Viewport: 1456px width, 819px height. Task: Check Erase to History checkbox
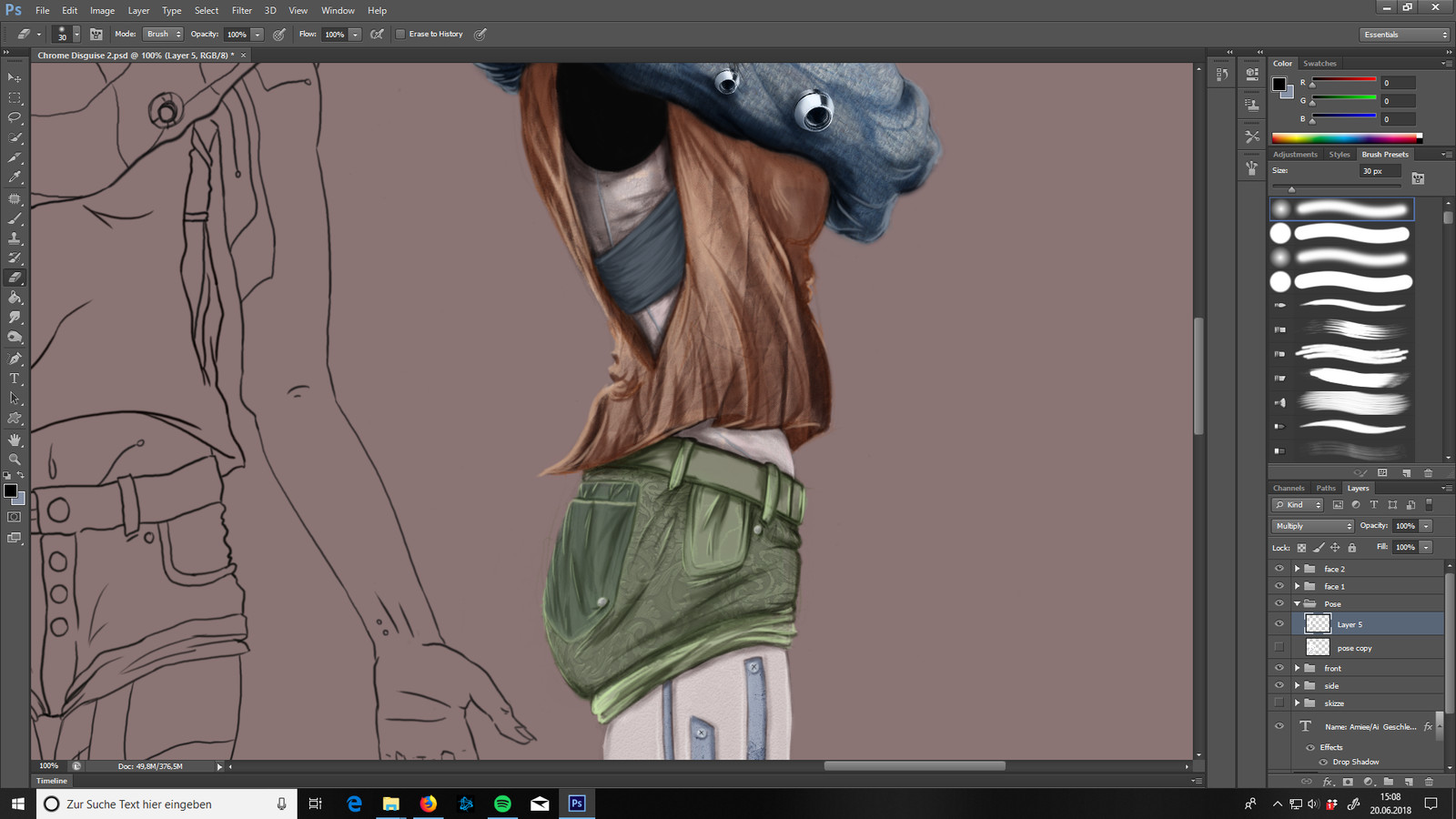coord(399,34)
